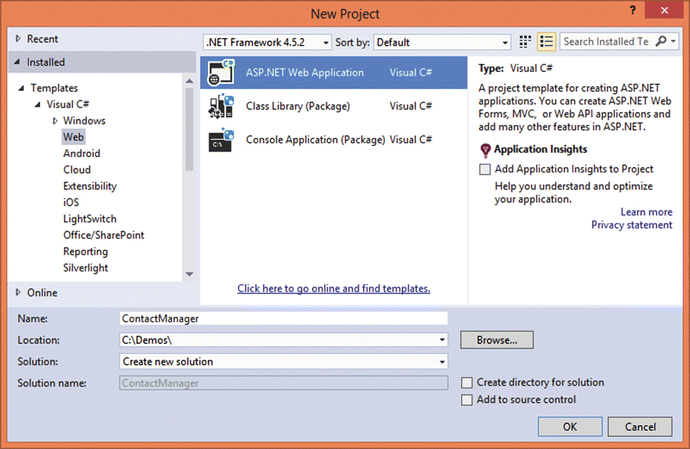Switch to medium icons list view
Screen dimensions: 690x449
tap(546, 42)
